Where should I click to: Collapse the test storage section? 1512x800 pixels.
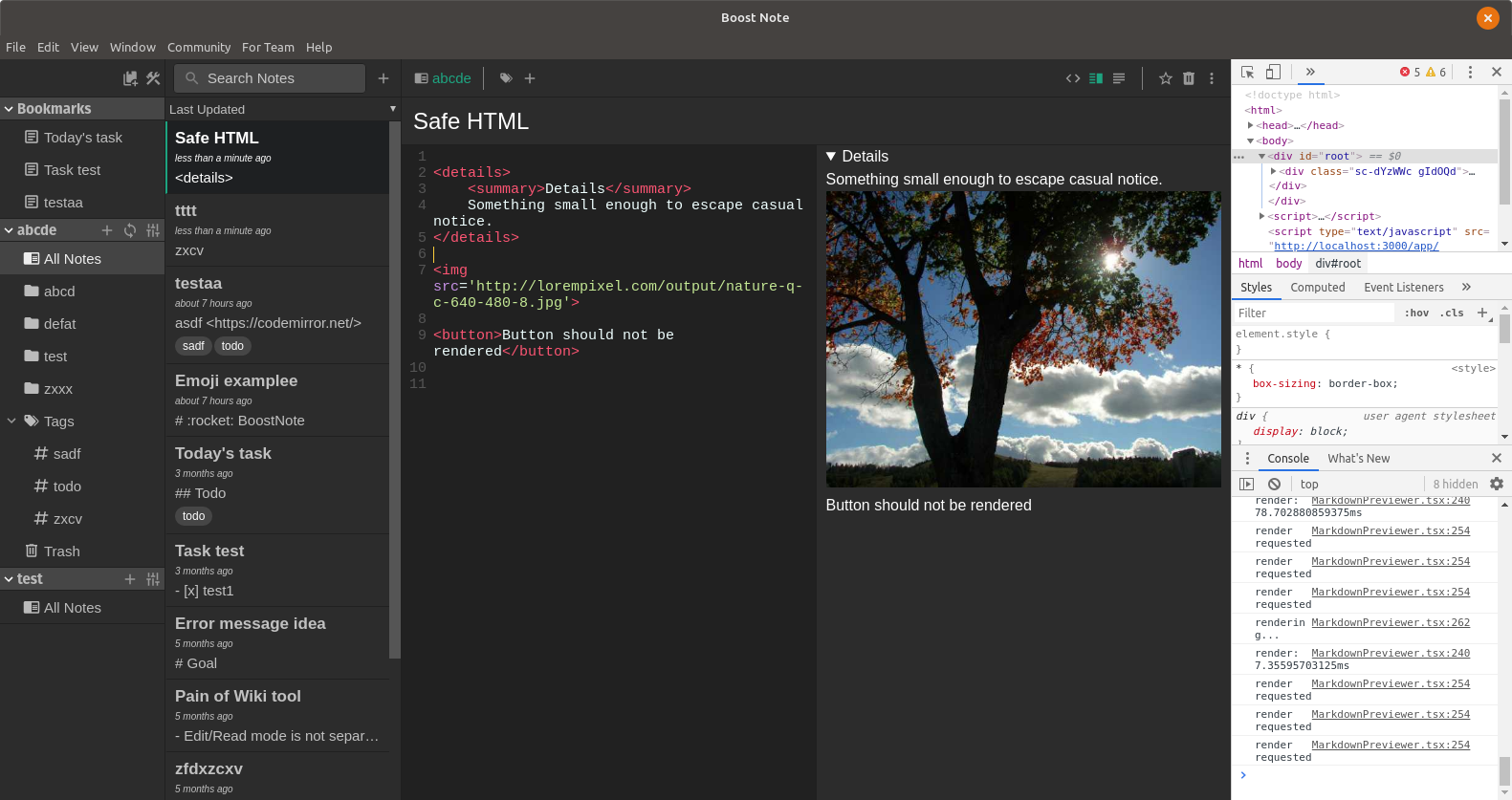click(9, 579)
